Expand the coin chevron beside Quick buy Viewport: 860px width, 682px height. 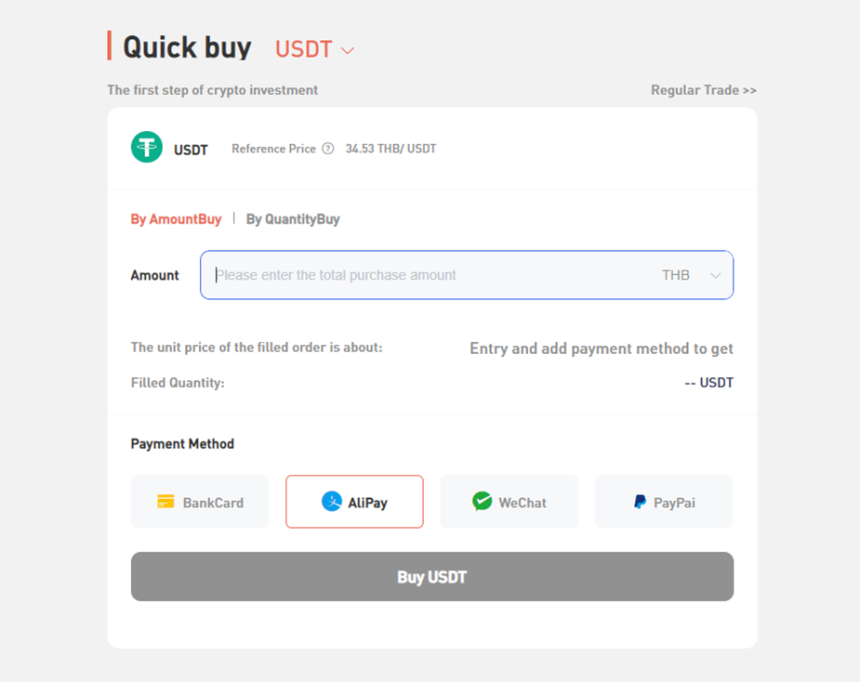pyautogui.click(x=347, y=50)
